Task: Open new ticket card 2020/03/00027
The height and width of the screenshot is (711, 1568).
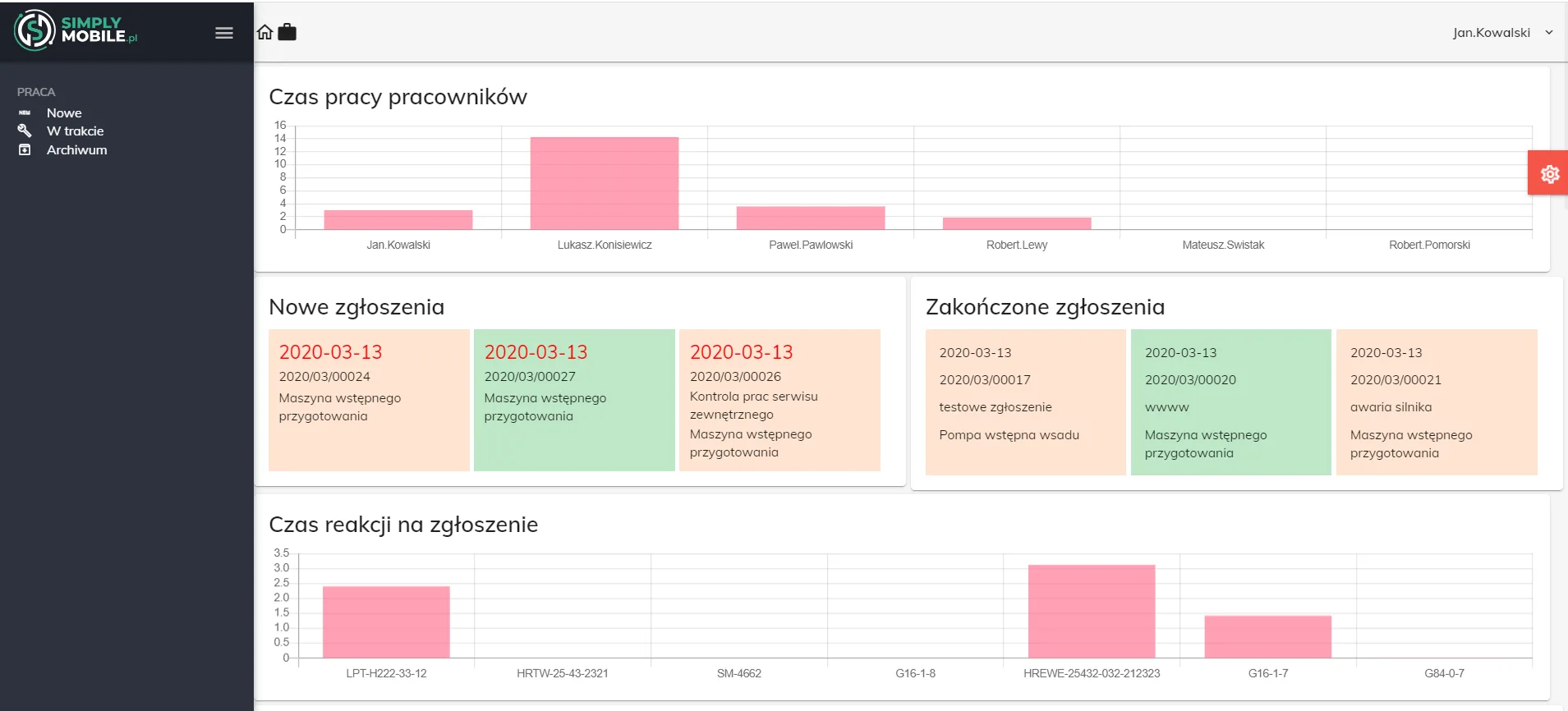Action: point(574,400)
